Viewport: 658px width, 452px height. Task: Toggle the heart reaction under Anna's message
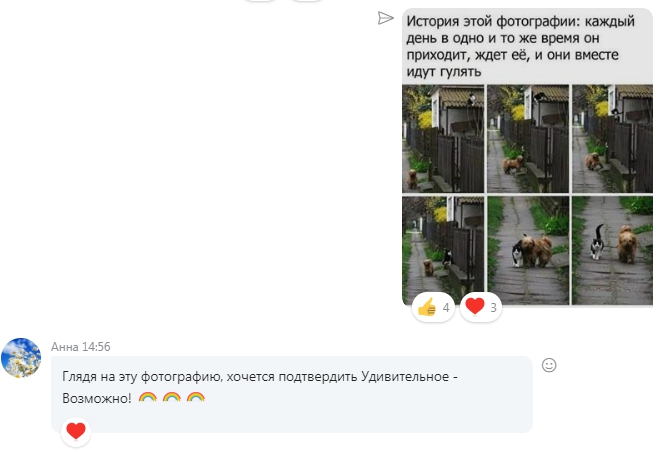click(x=76, y=431)
